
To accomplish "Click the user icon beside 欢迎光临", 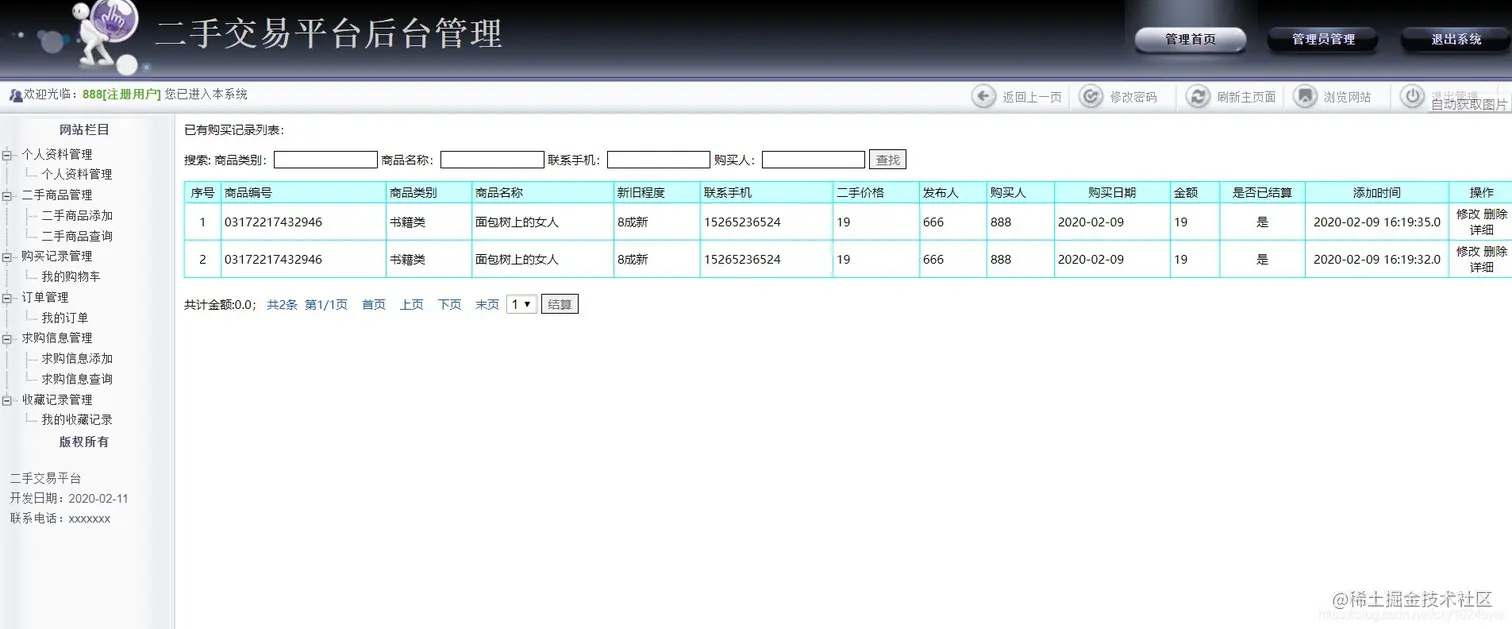I will (16, 95).
